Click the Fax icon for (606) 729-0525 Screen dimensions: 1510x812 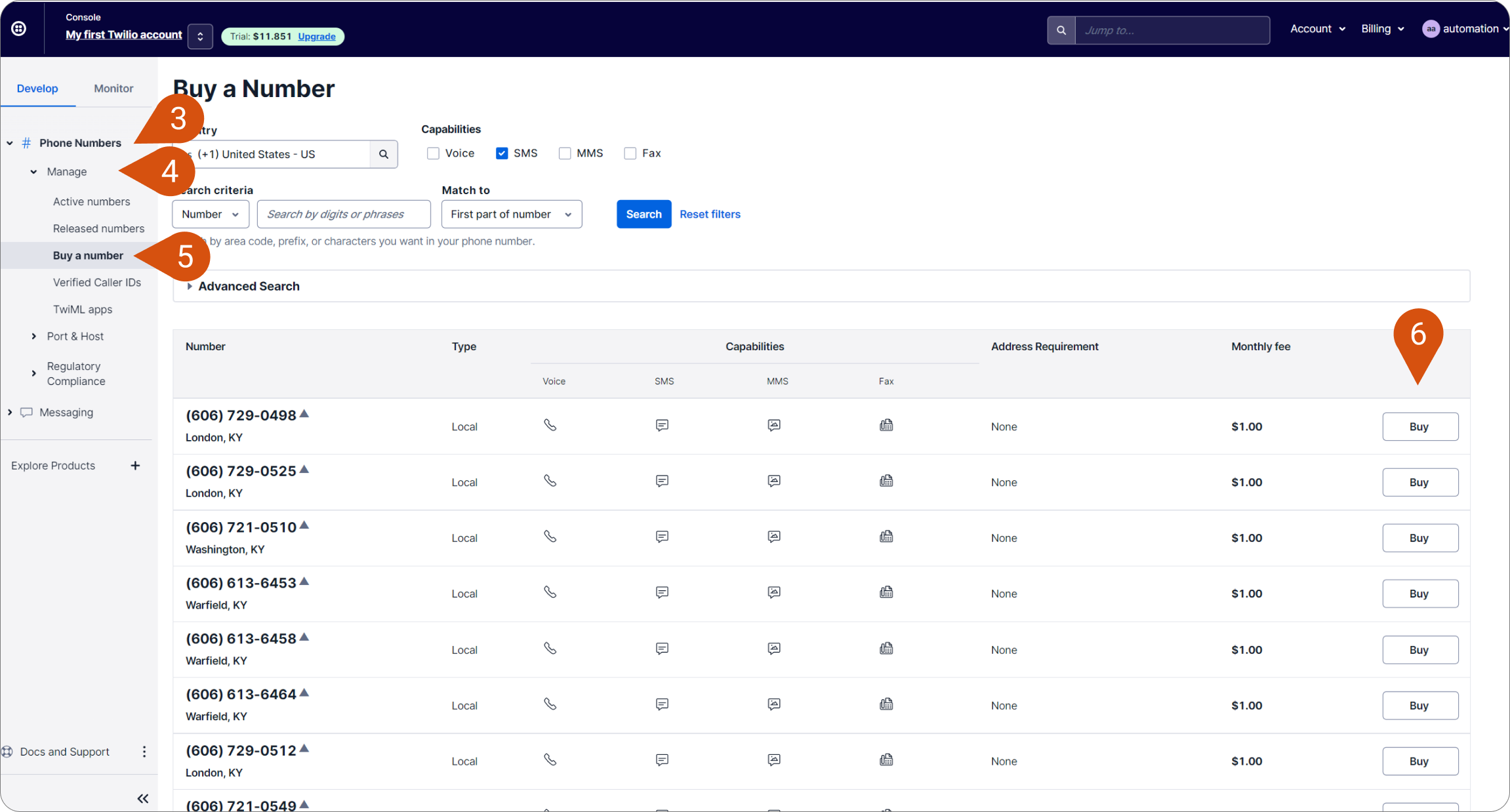(886, 481)
